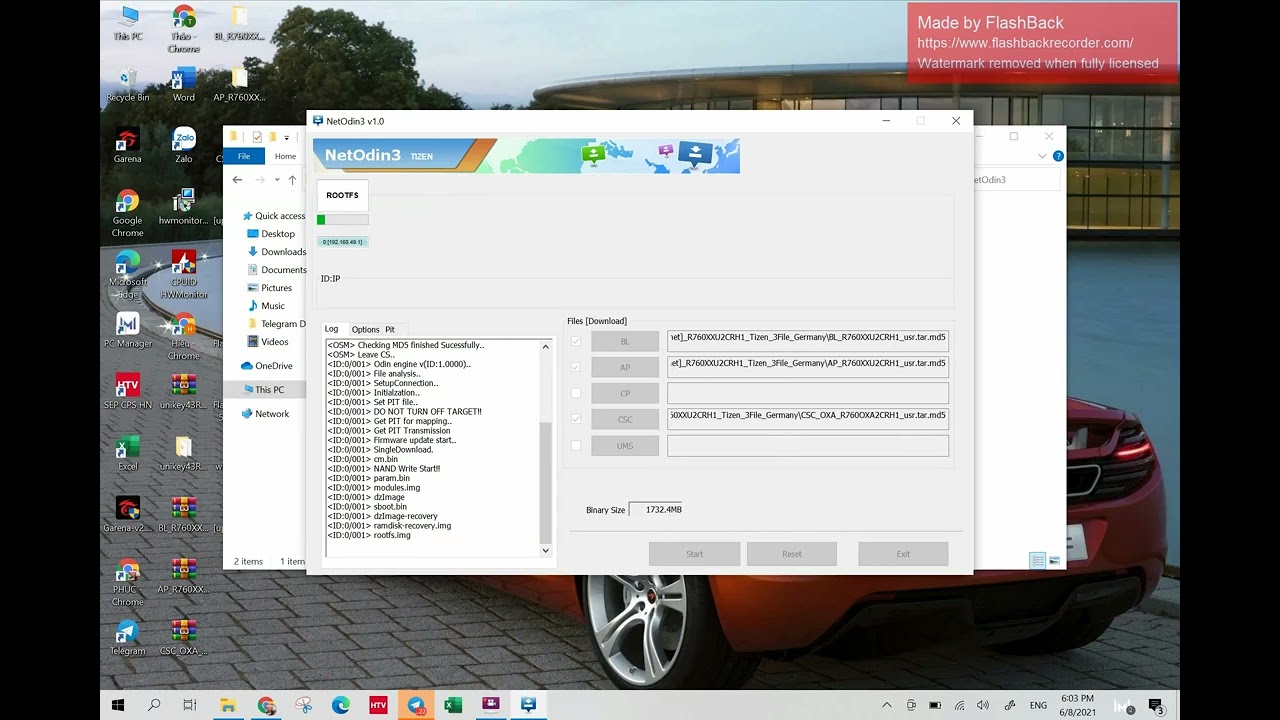Click the Exit button
This screenshot has height=720, width=1280.
pos(903,554)
